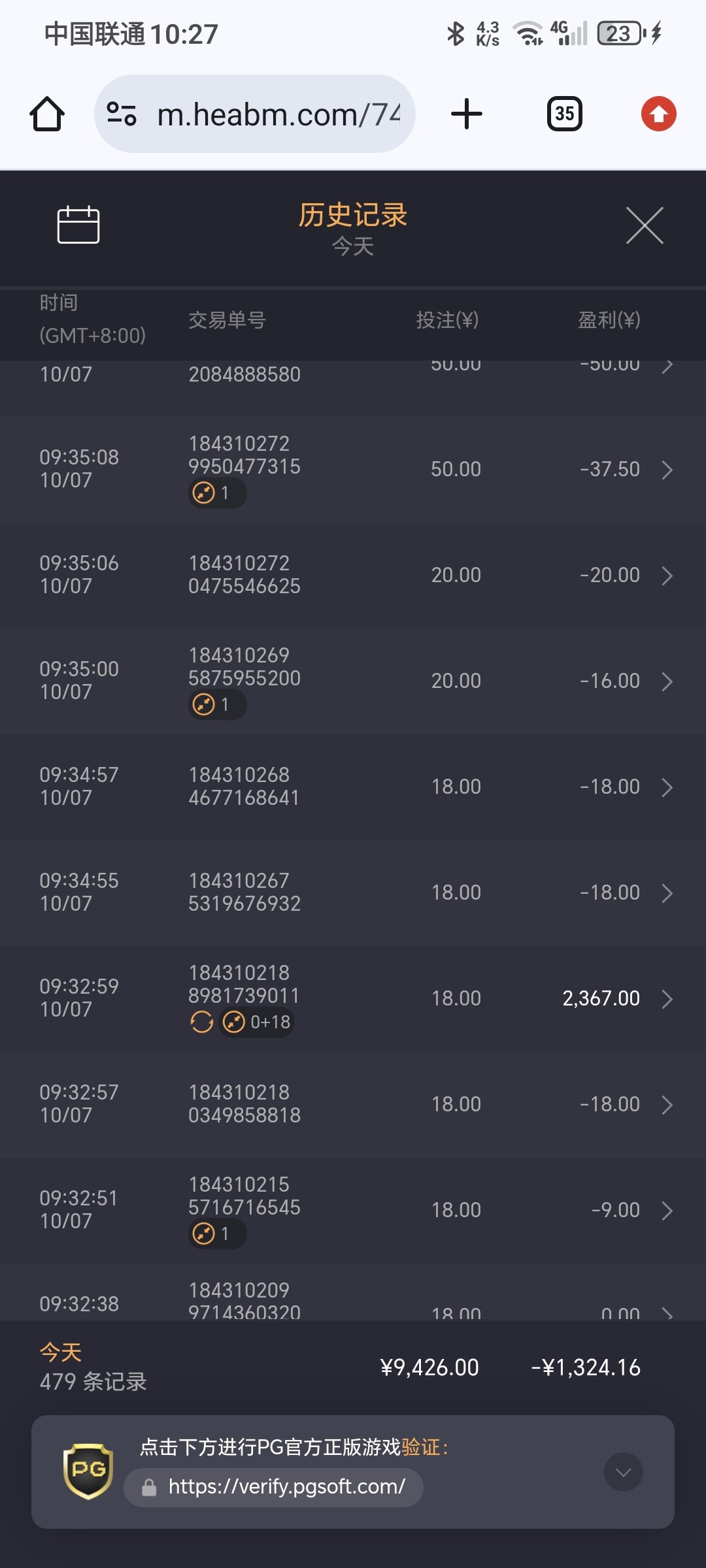
Task: Tap the 今天 summary label at bottom
Action: point(61,1352)
